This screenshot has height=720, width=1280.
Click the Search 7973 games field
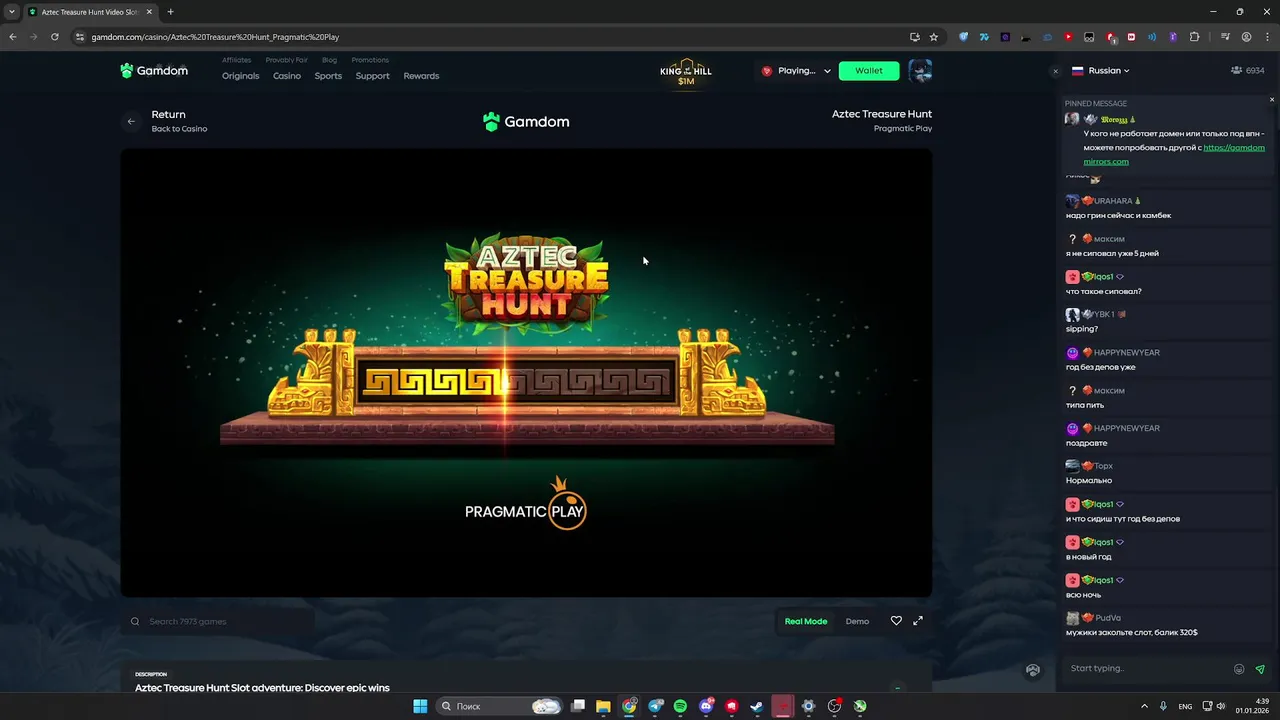click(218, 621)
